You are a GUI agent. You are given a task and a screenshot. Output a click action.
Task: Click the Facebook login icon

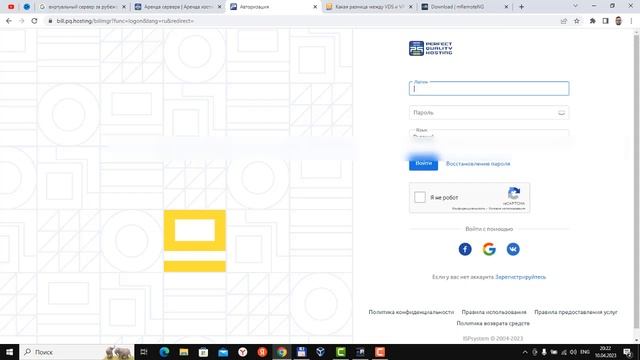[465, 249]
